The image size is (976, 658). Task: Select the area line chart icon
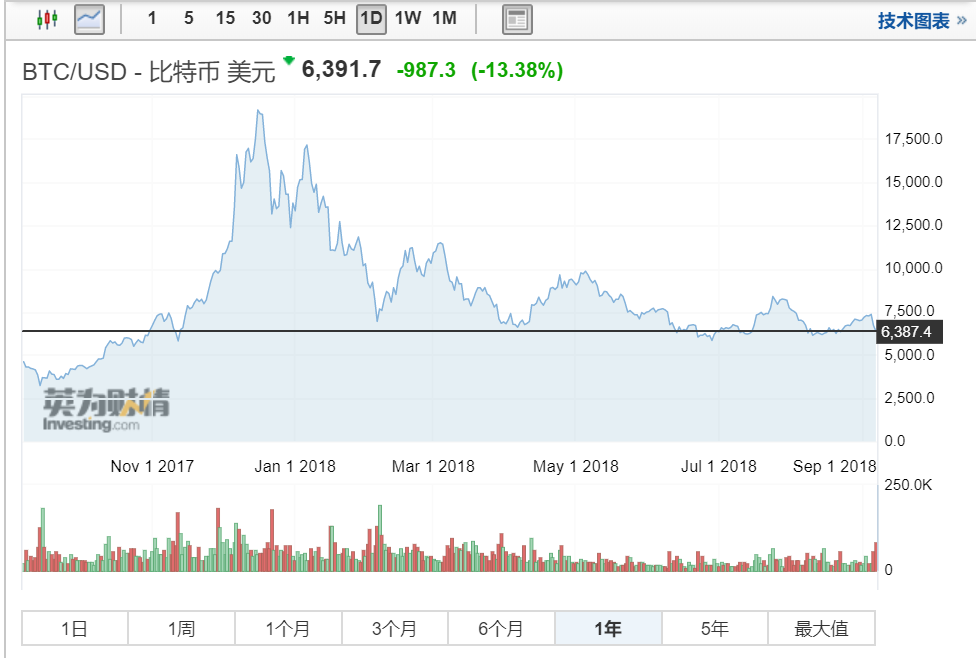tap(89, 19)
